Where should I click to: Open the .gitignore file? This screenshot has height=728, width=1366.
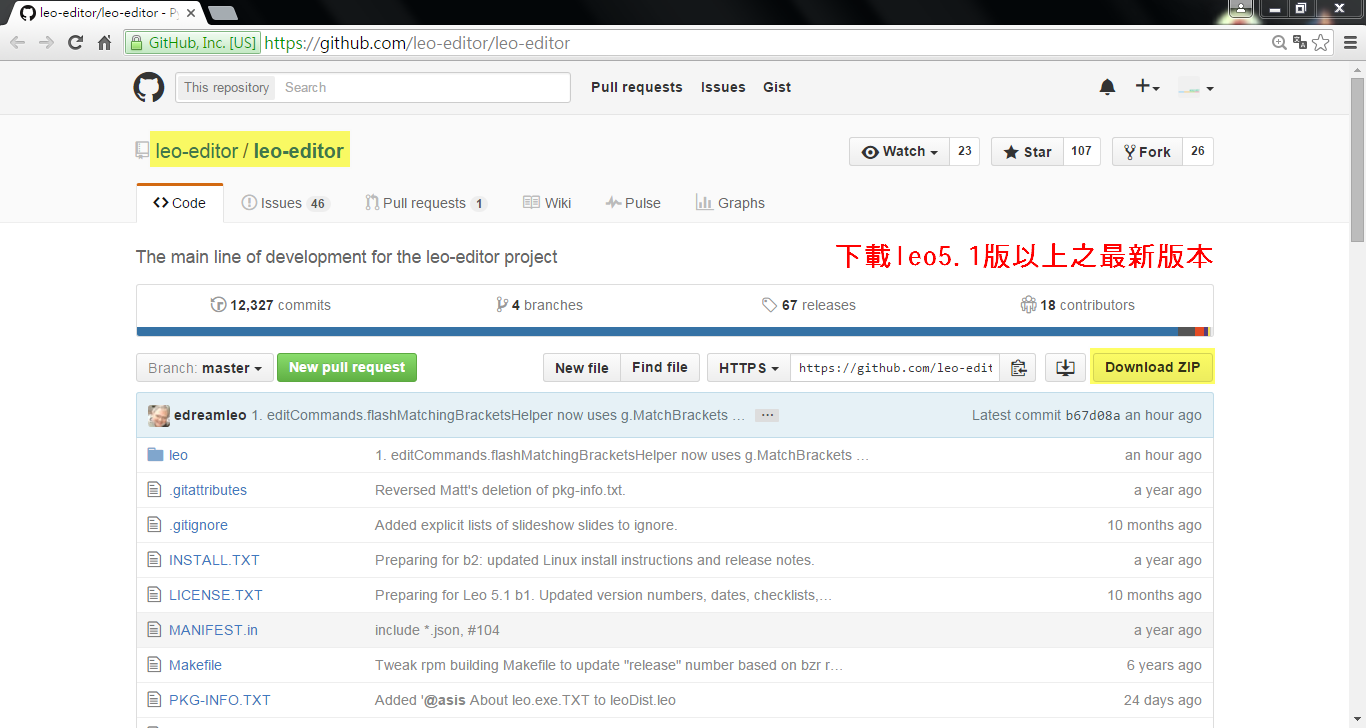[198, 525]
